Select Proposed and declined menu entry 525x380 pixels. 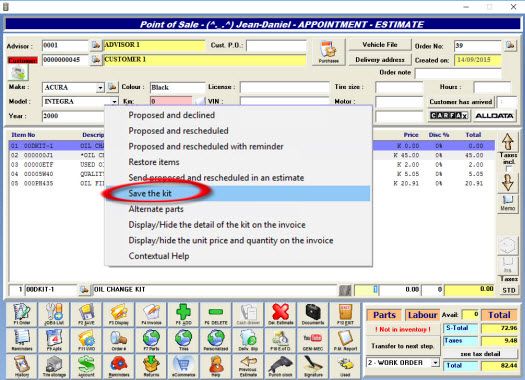172,115
